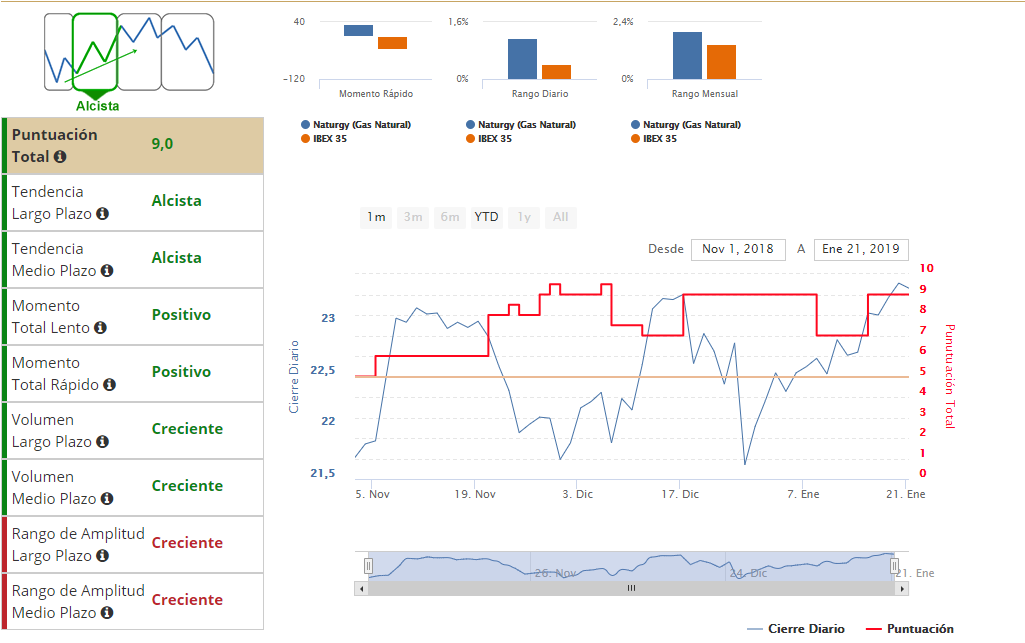Viewport: 1025px width, 643px height.
Task: Click the navigator right scroll arrow
Action: tap(902, 589)
